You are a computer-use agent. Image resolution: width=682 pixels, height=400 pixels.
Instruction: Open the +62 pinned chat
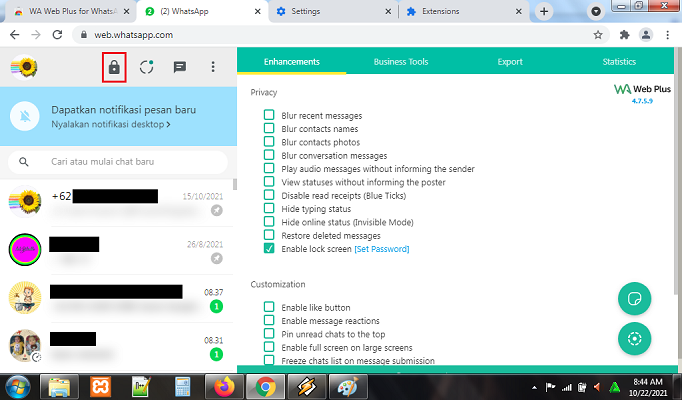[x=117, y=203]
